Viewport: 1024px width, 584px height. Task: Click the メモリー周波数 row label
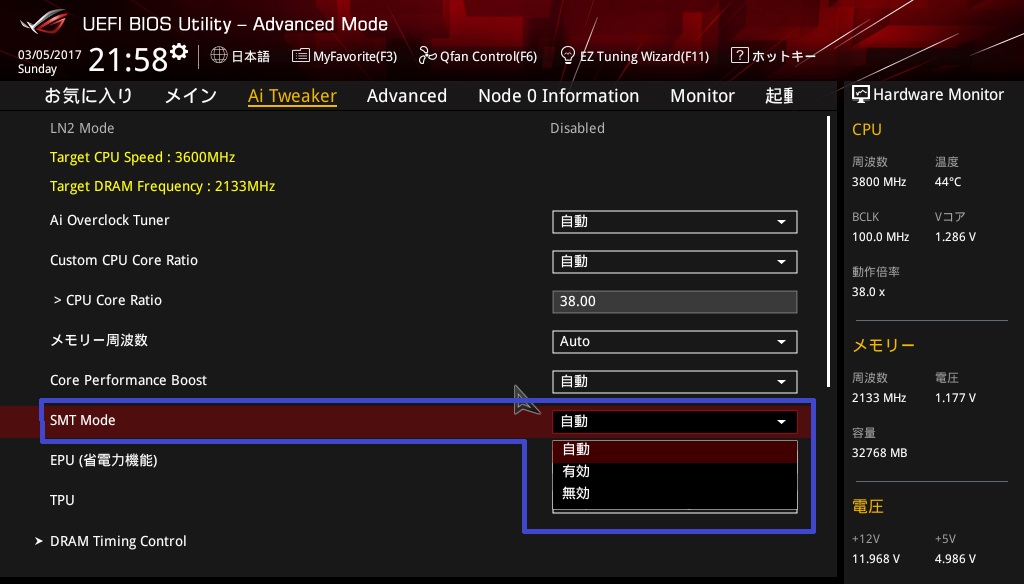[99, 340]
